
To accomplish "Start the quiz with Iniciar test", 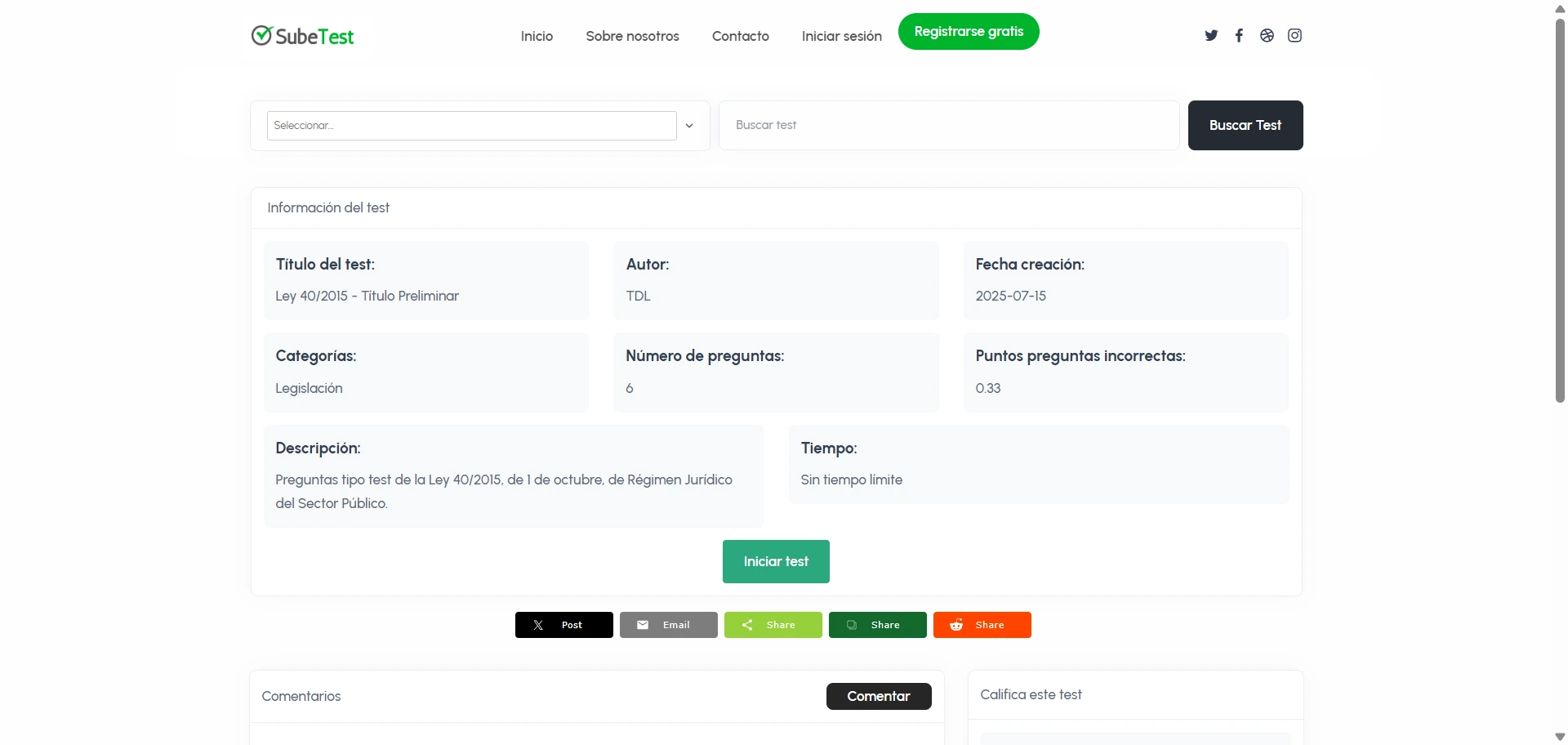I will coord(776,561).
